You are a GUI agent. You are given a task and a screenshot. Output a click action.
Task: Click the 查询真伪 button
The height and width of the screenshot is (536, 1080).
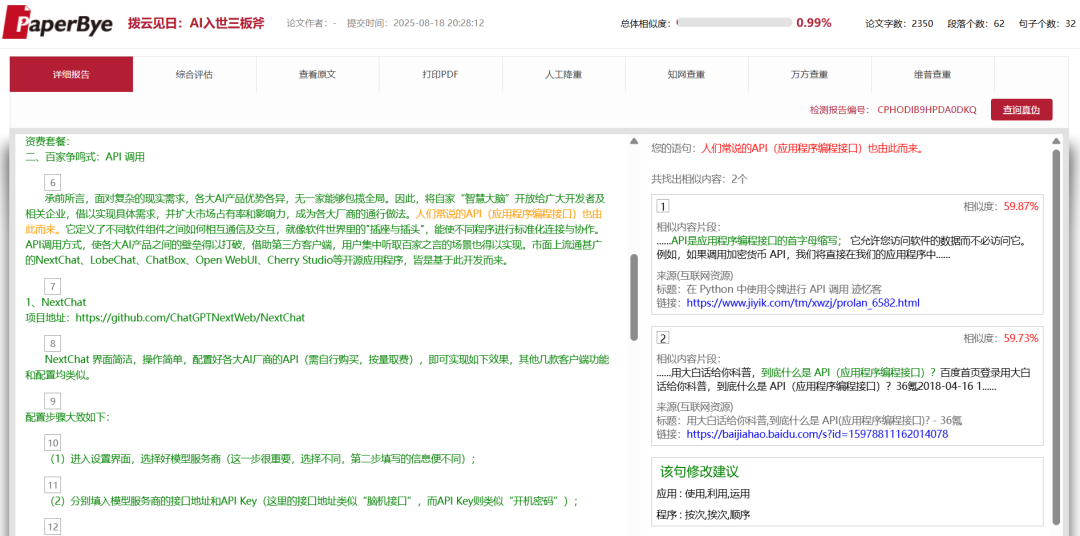pyautogui.click(x=1021, y=110)
